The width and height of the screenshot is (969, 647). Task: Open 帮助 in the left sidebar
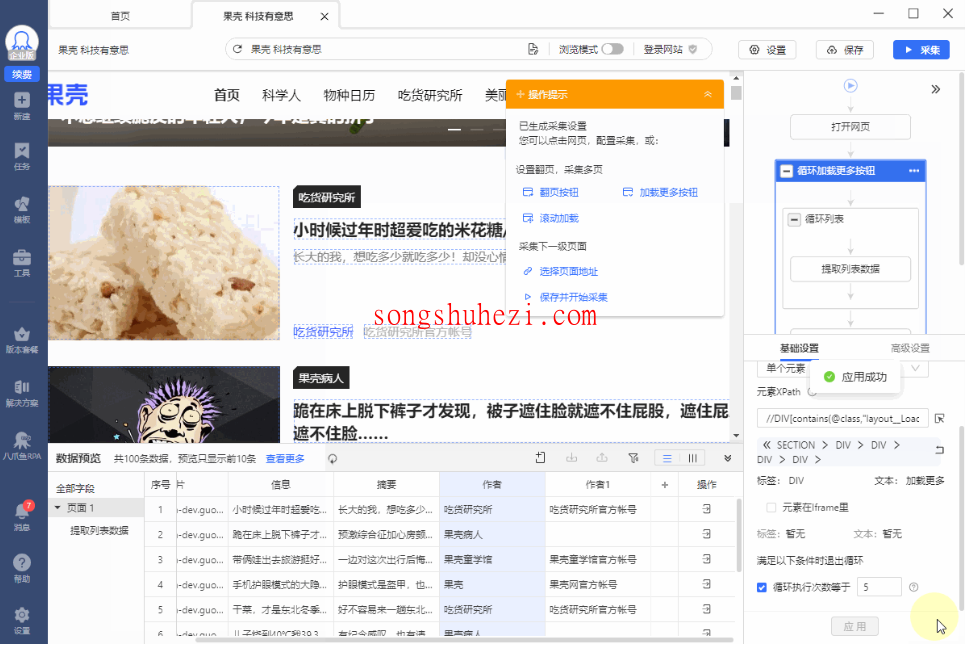(22, 569)
